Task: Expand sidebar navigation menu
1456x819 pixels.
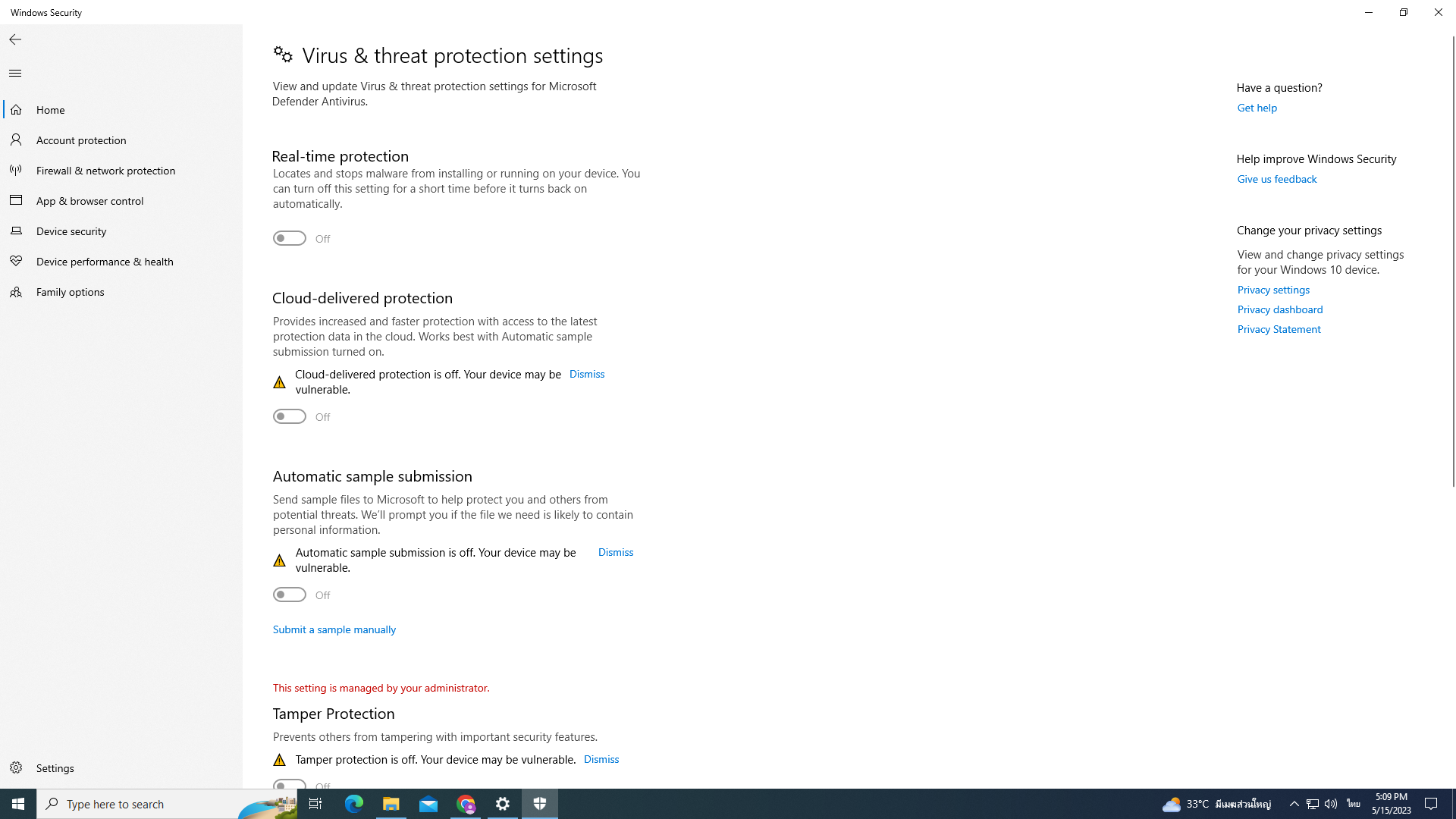Action: pyautogui.click(x=15, y=72)
